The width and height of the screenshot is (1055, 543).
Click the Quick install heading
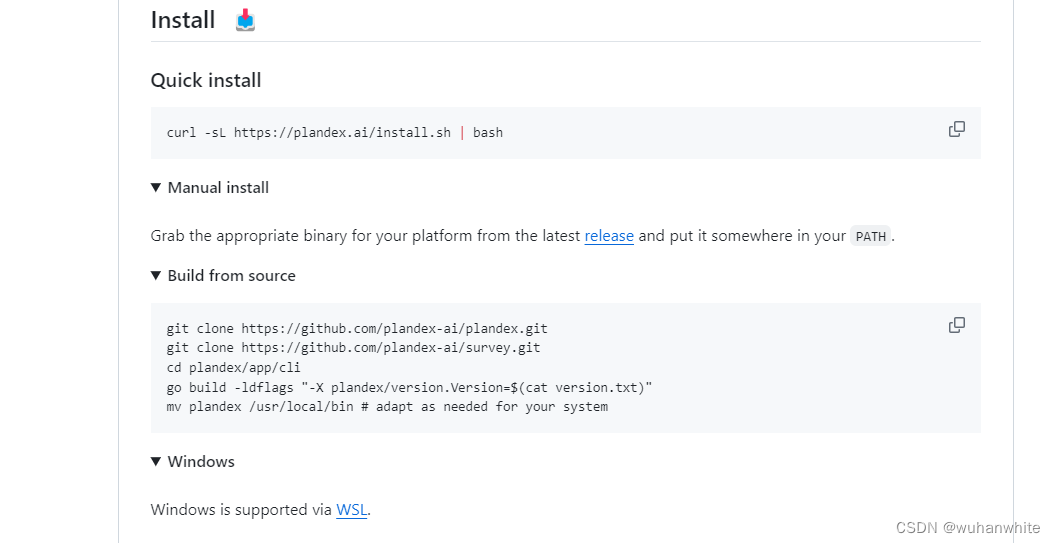pos(206,80)
